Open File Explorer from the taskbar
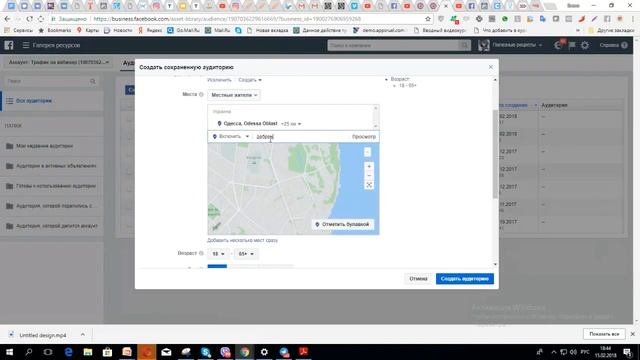640x360 pixels. click(x=88, y=352)
